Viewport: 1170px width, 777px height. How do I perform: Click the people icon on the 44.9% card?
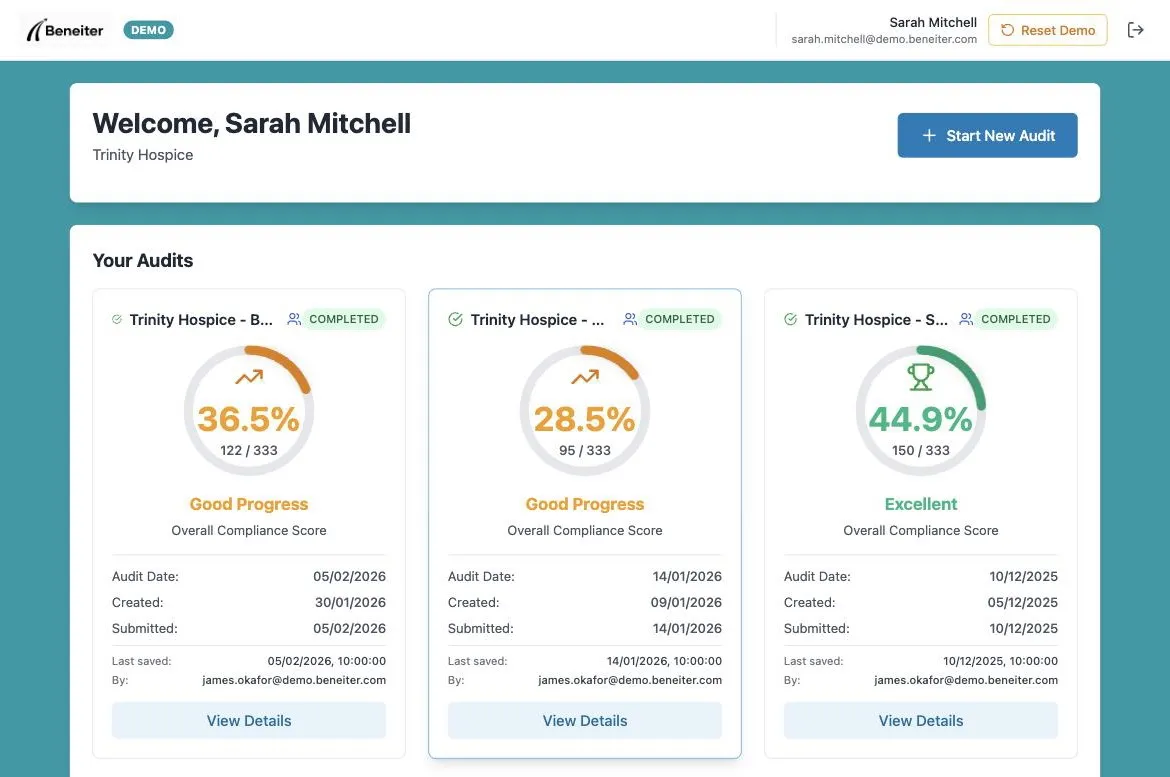point(966,319)
